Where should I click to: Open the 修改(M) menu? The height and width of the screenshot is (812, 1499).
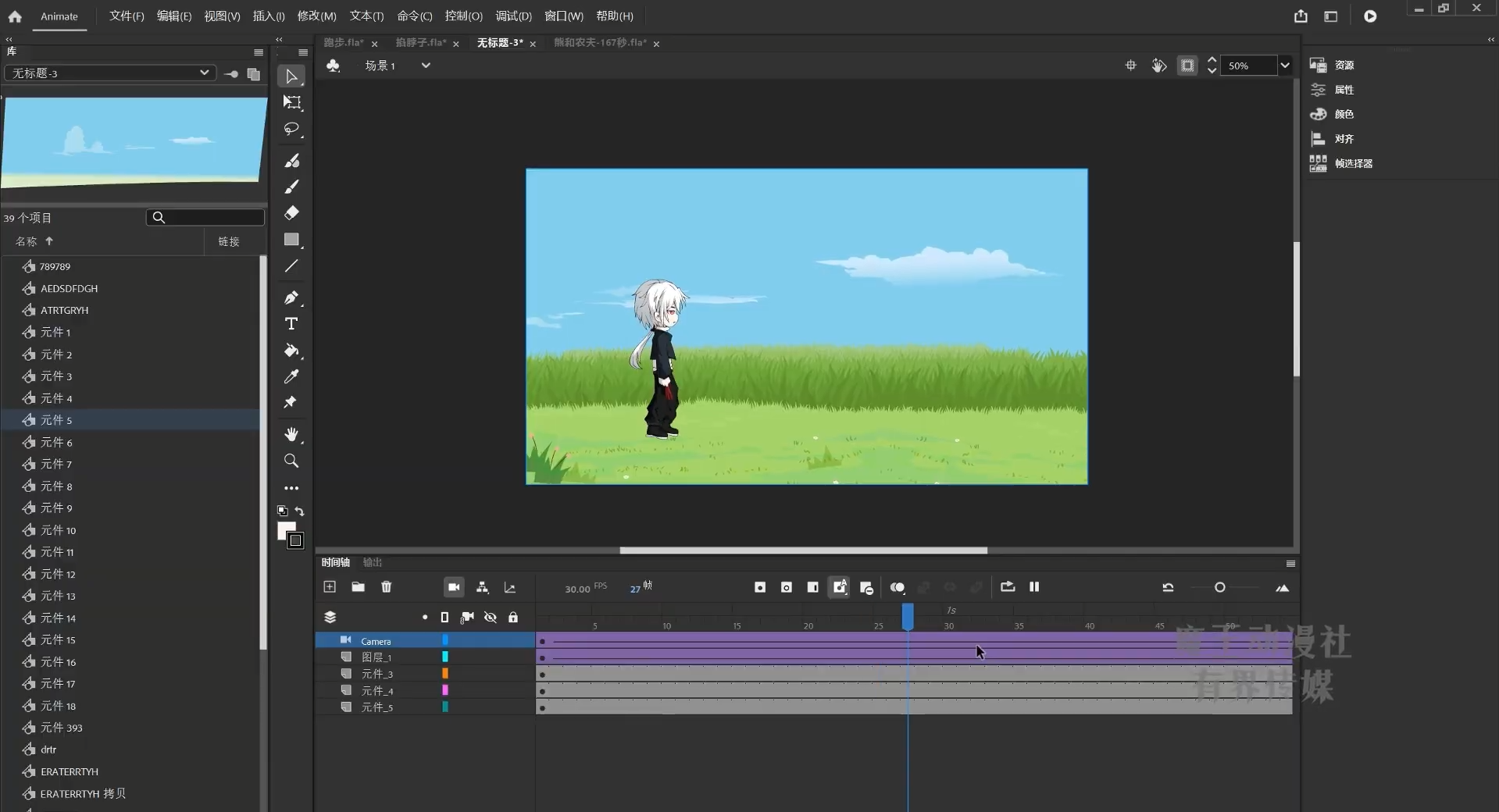coord(316,16)
